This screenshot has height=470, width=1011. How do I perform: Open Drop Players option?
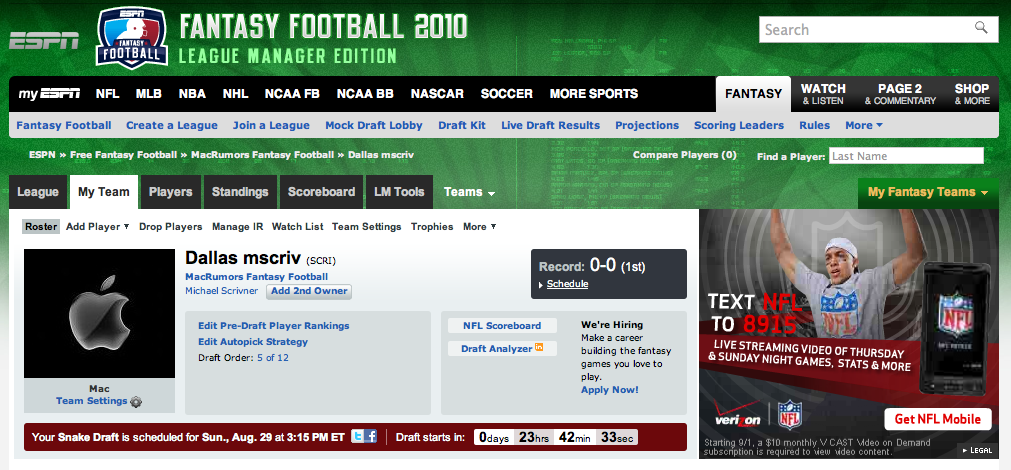(171, 227)
